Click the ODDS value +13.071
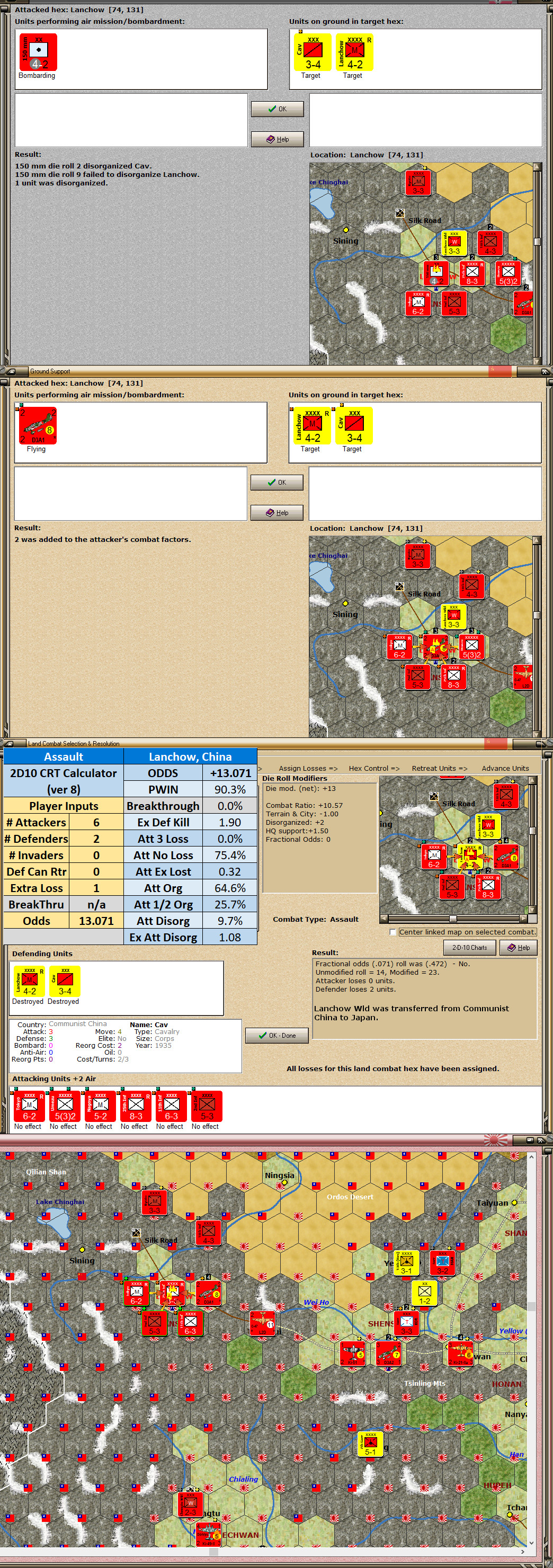The height and width of the screenshot is (1568, 553). pos(230,773)
